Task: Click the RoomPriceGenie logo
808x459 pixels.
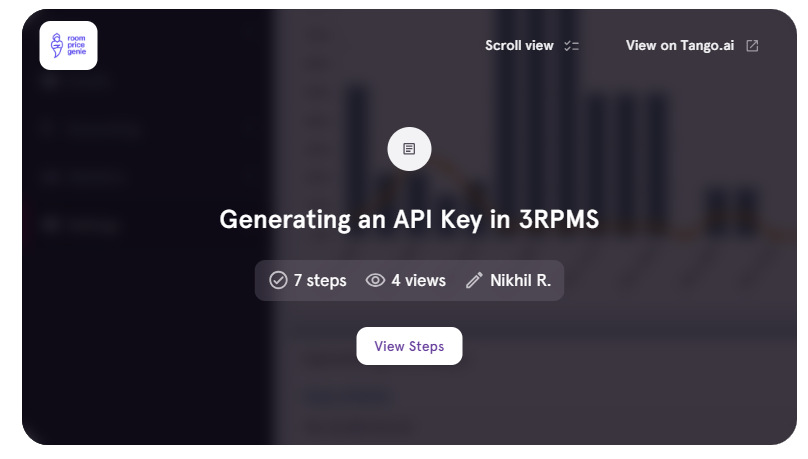Action: click(68, 45)
